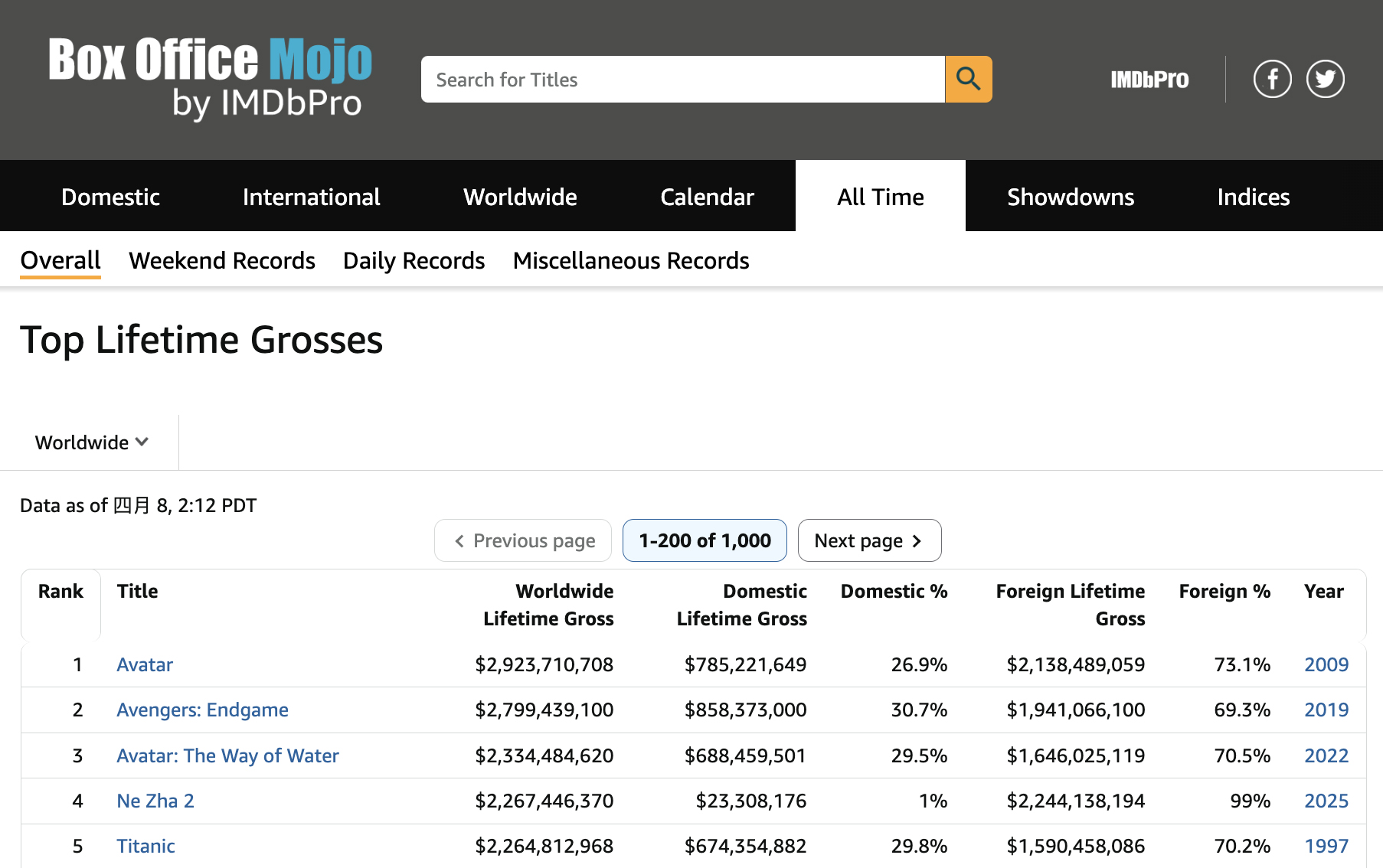Viewport: 1383px width, 868px height.
Task: Switch to the Daily Records tab
Action: (x=414, y=260)
